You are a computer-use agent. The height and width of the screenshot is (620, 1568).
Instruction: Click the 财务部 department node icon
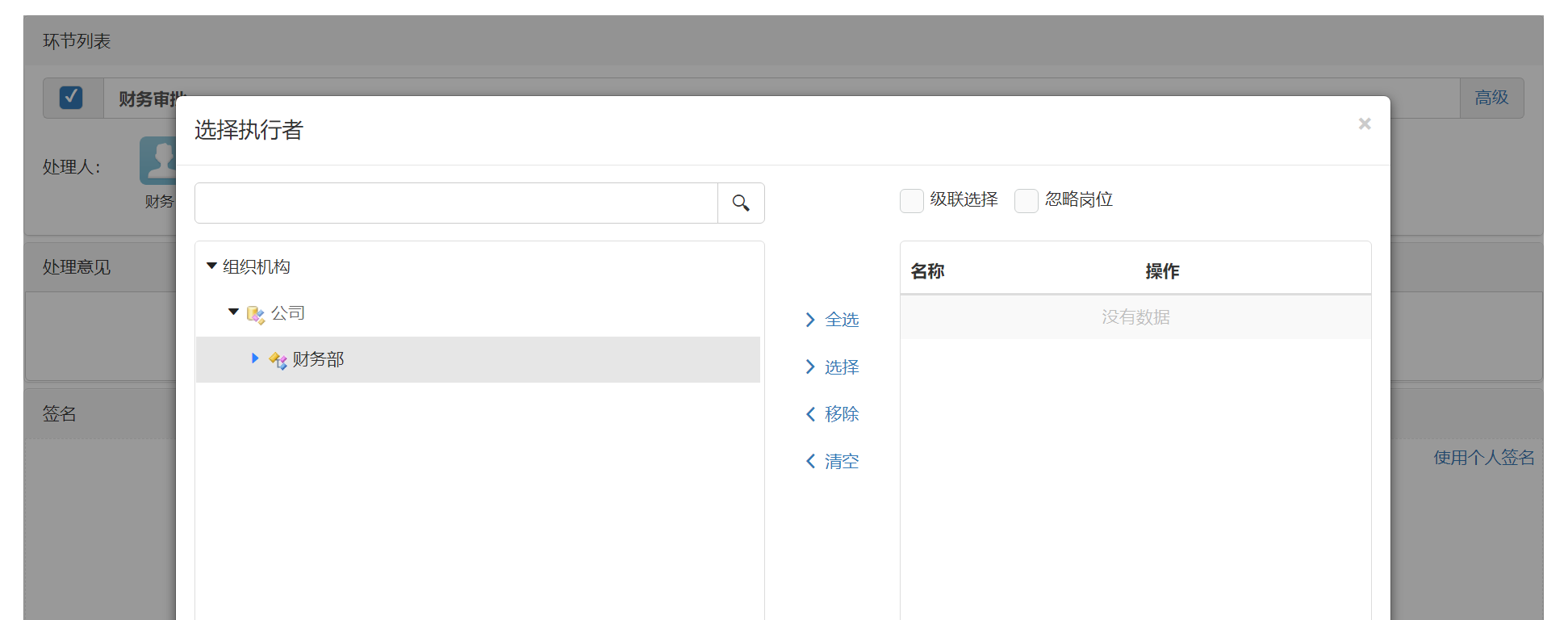[278, 360]
